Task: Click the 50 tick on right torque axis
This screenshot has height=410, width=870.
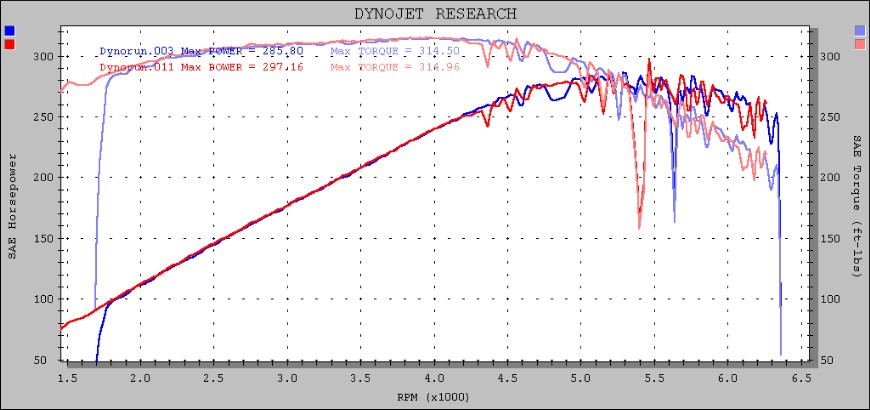Action: pyautogui.click(x=829, y=360)
